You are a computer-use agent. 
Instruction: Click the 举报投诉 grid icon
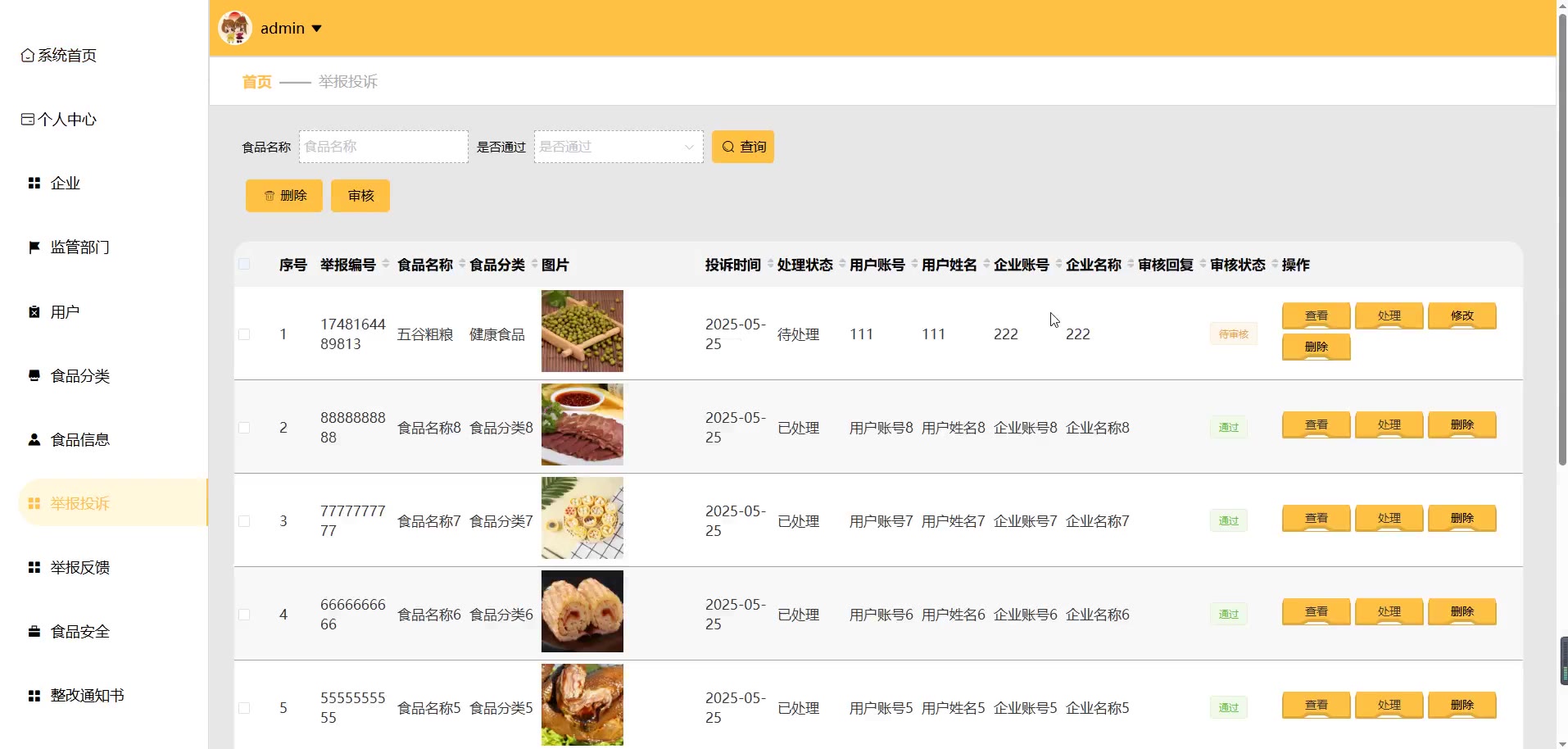point(34,504)
